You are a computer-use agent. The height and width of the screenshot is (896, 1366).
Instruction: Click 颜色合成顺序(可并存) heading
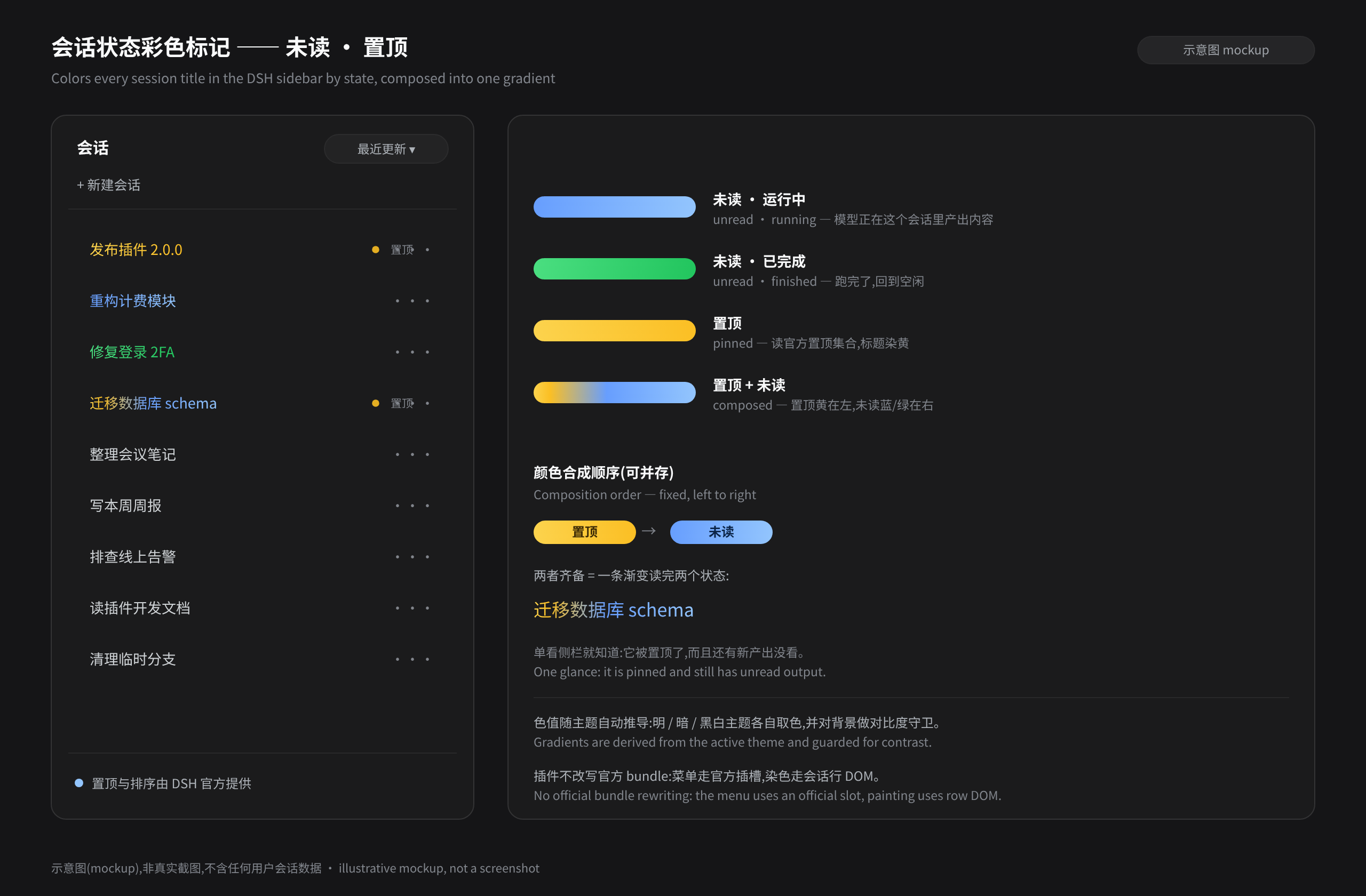603,473
